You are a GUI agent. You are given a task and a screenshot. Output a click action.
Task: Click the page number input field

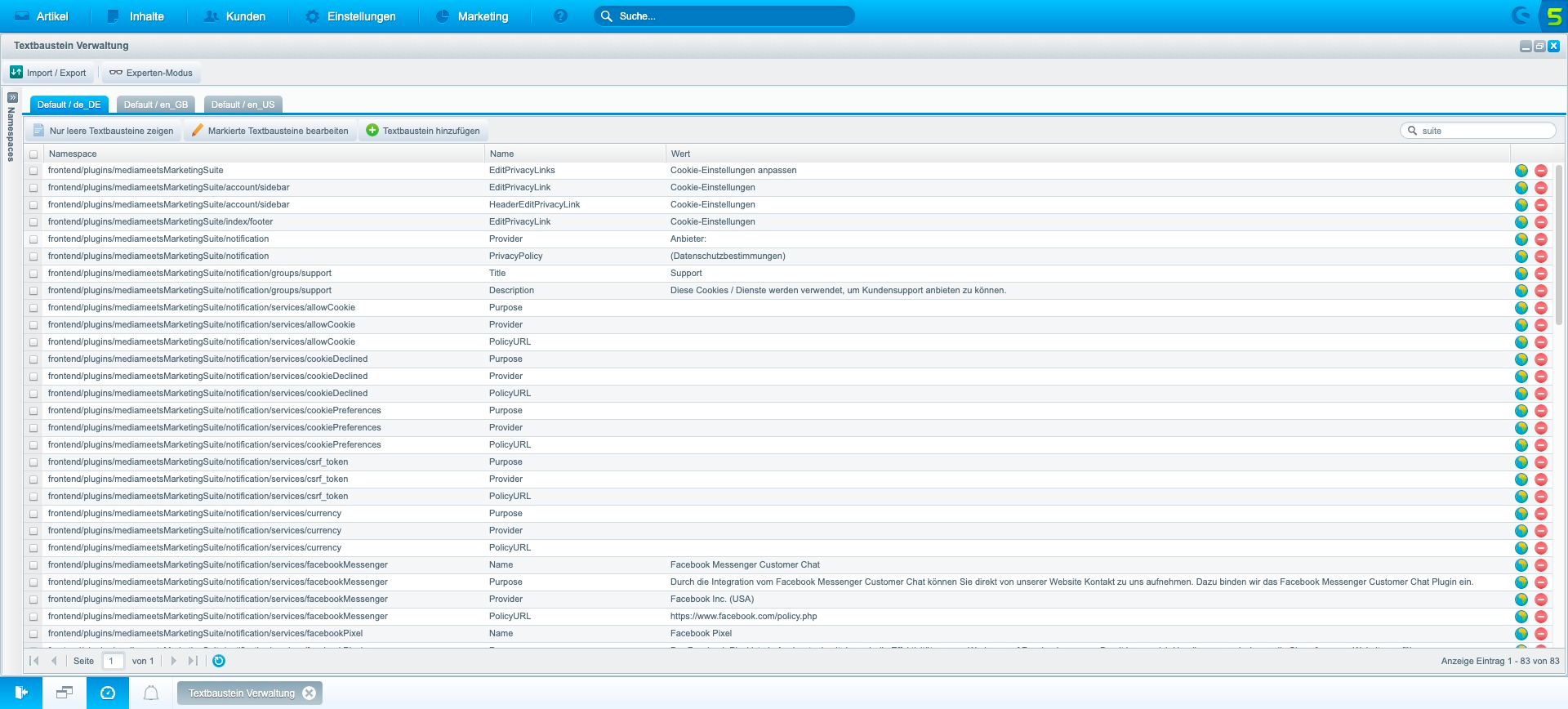tap(114, 661)
